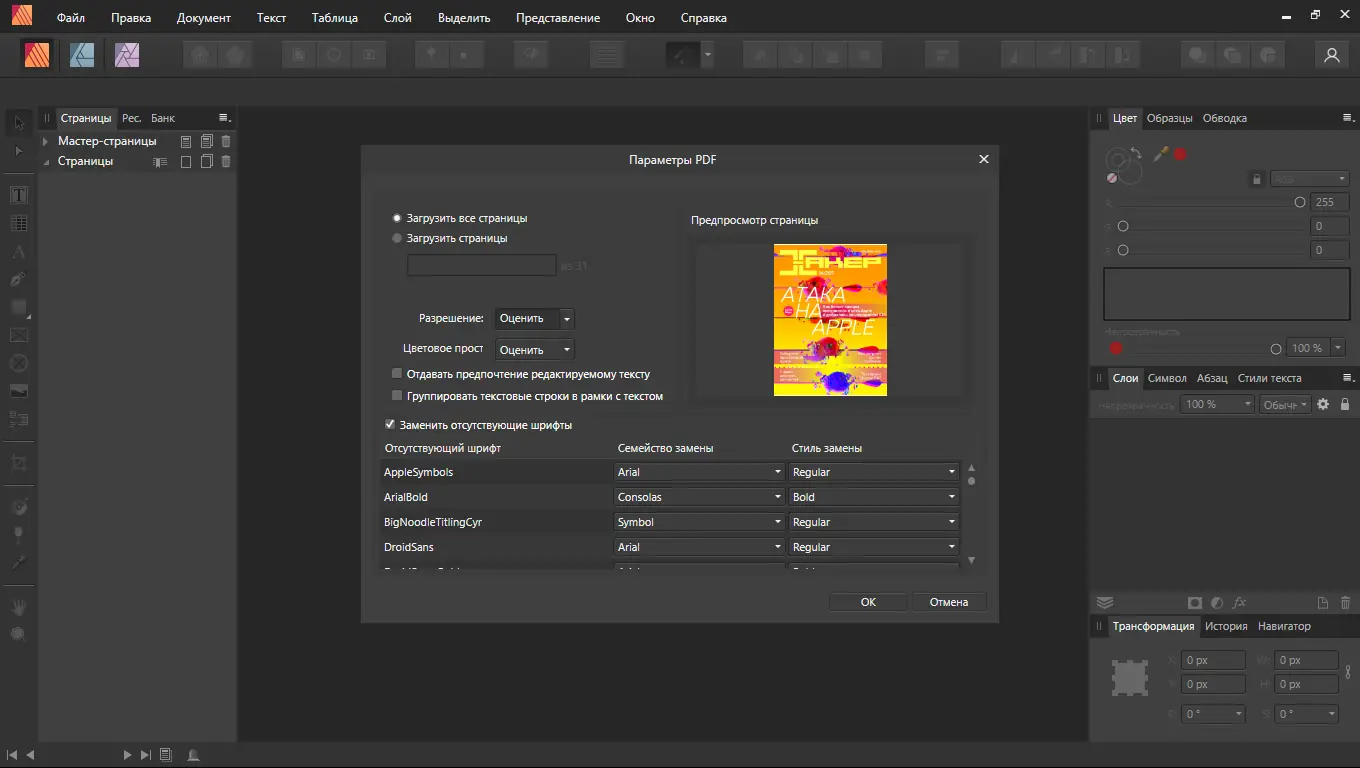Select the Vector Crop tool

[x=18, y=463]
